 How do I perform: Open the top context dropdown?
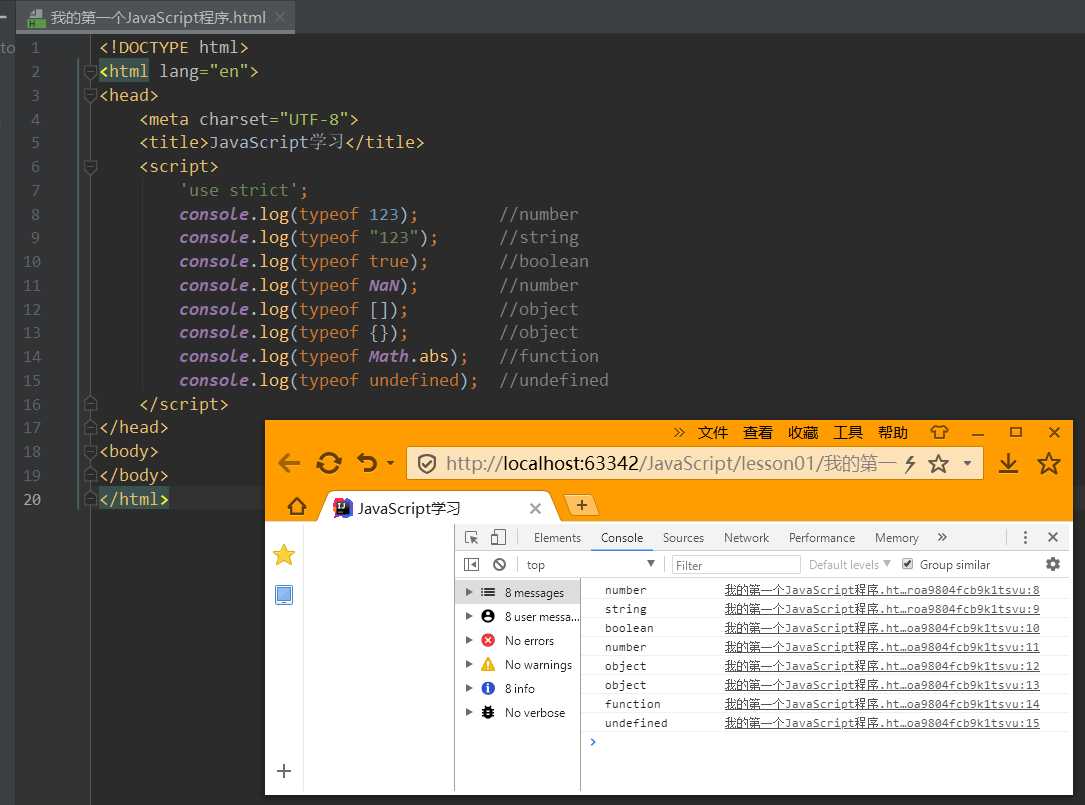click(590, 565)
